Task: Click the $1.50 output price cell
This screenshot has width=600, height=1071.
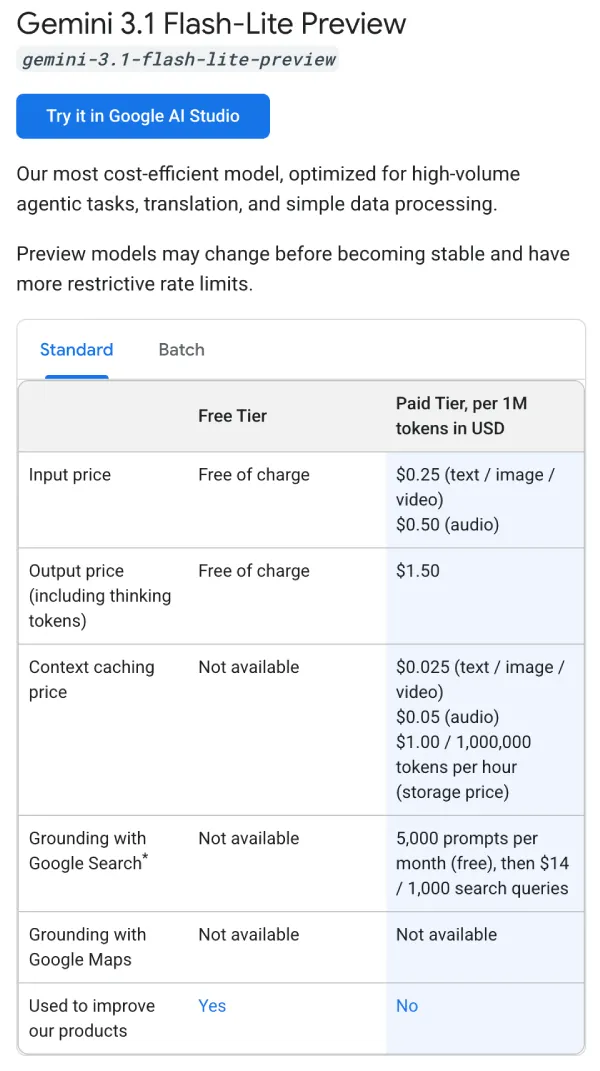Action: point(418,571)
